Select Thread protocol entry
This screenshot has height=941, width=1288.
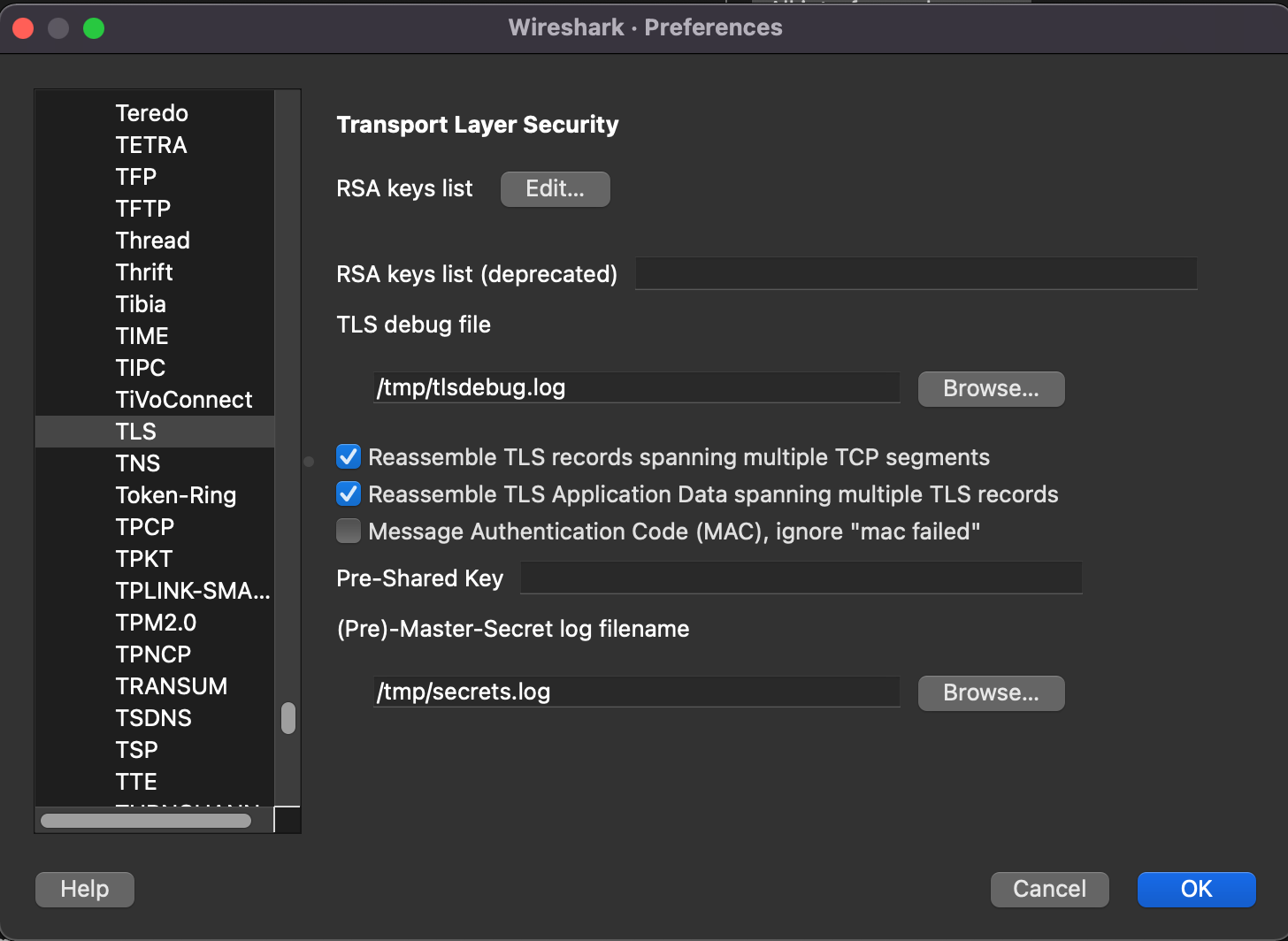(x=155, y=241)
